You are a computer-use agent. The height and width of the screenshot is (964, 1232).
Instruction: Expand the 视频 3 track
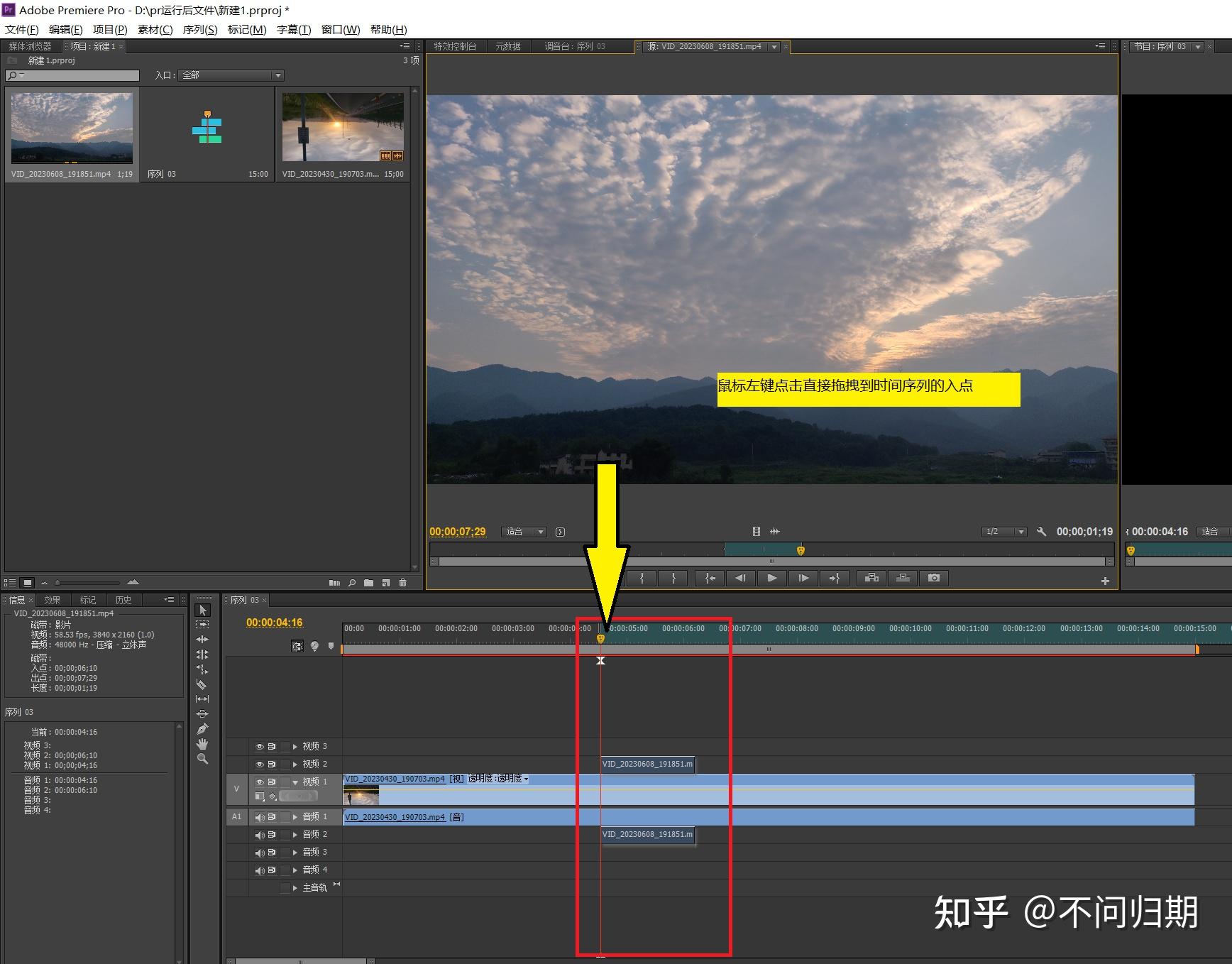(x=295, y=747)
